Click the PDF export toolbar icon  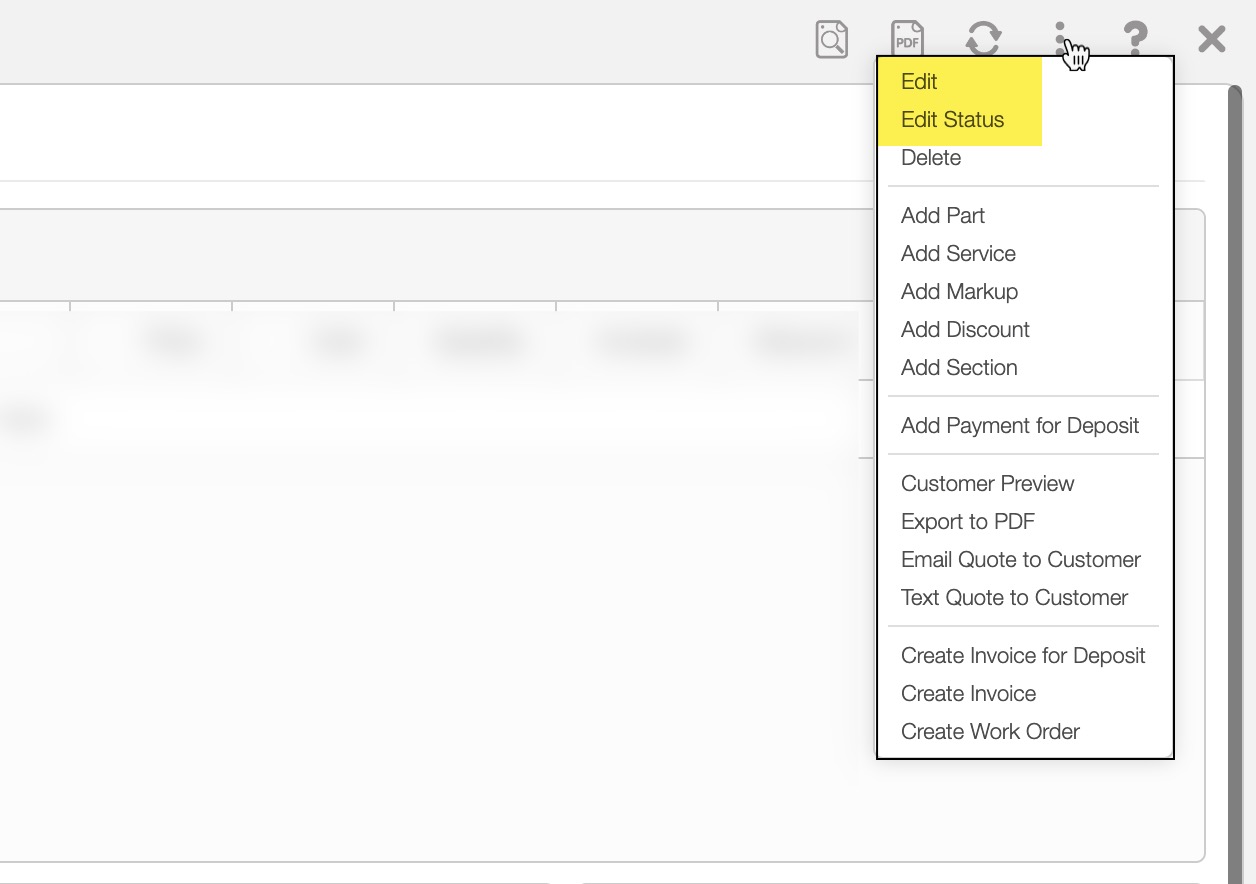907,40
